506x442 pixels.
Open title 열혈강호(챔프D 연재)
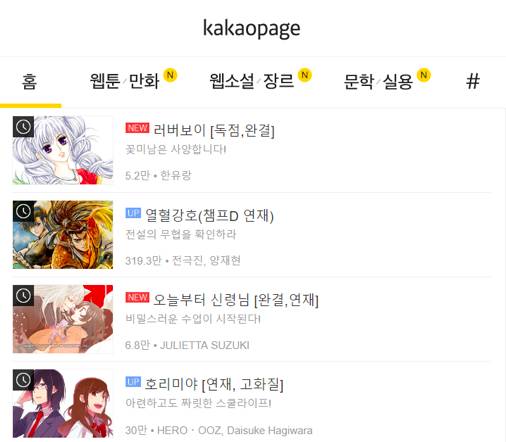pos(209,216)
